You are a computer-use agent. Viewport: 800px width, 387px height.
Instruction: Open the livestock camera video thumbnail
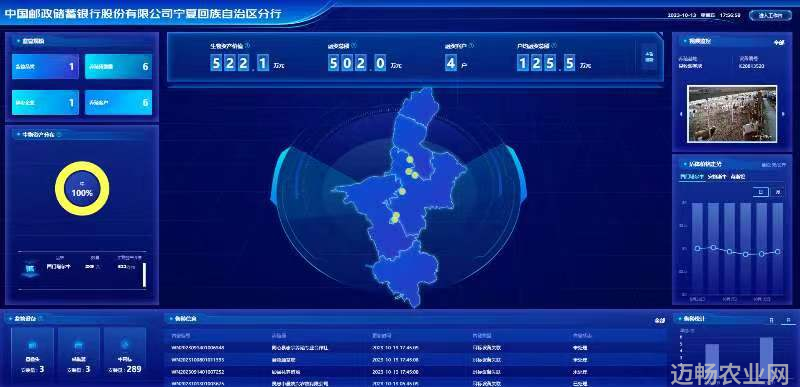tap(732, 114)
